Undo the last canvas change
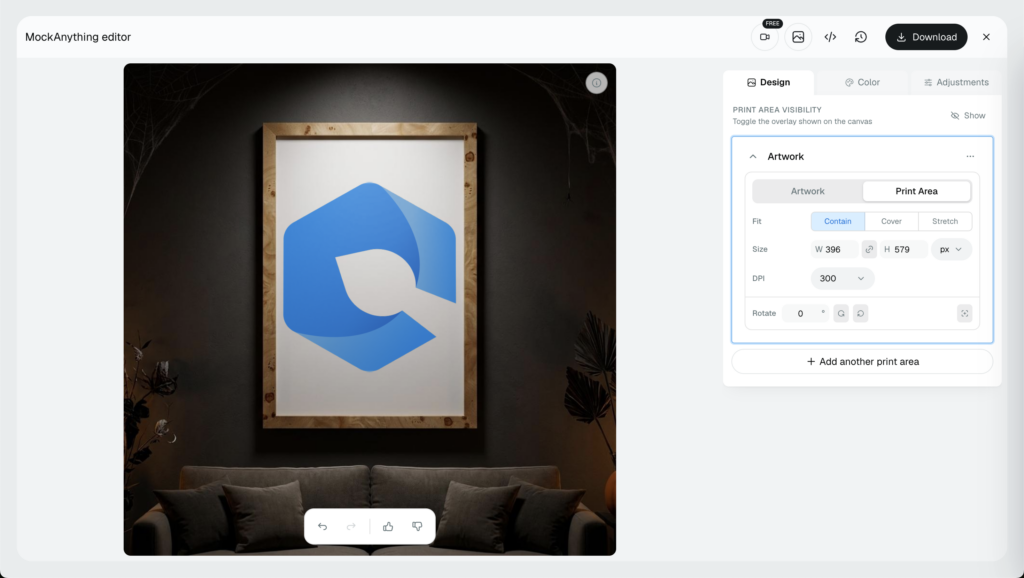Viewport: 1024px width, 578px height. tap(323, 526)
